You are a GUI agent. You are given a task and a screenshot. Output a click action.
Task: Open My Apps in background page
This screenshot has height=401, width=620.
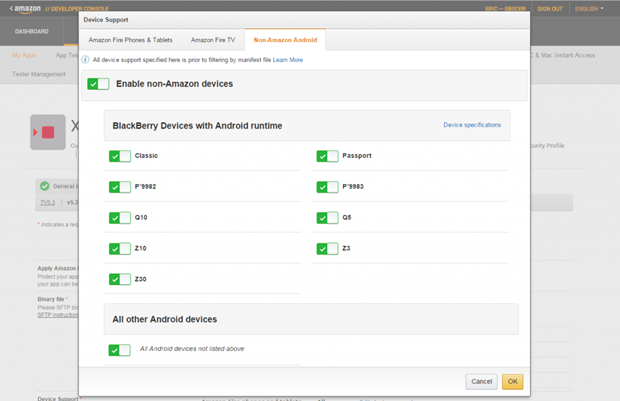tap(24, 55)
